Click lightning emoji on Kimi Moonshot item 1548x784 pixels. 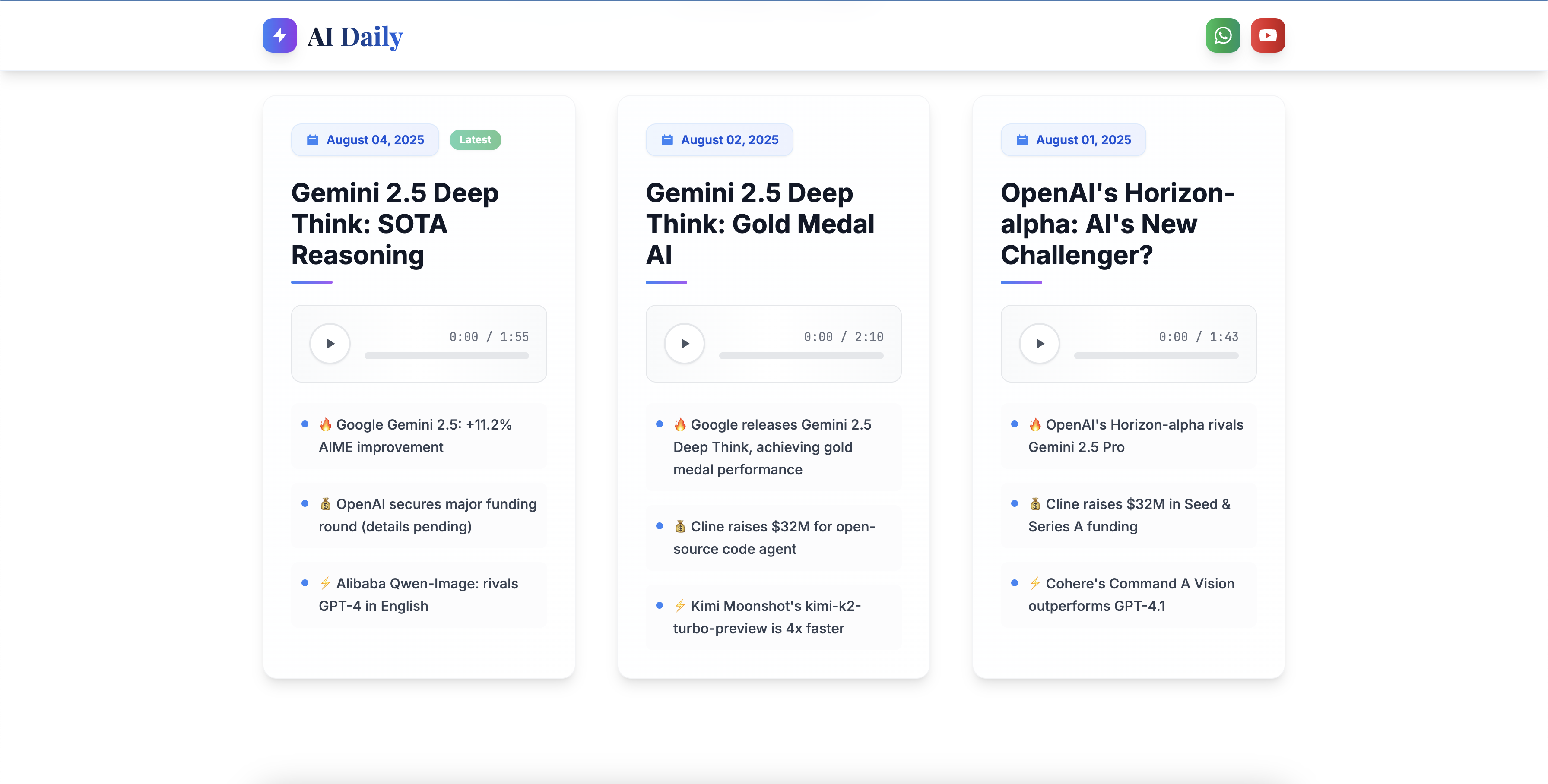tap(680, 606)
